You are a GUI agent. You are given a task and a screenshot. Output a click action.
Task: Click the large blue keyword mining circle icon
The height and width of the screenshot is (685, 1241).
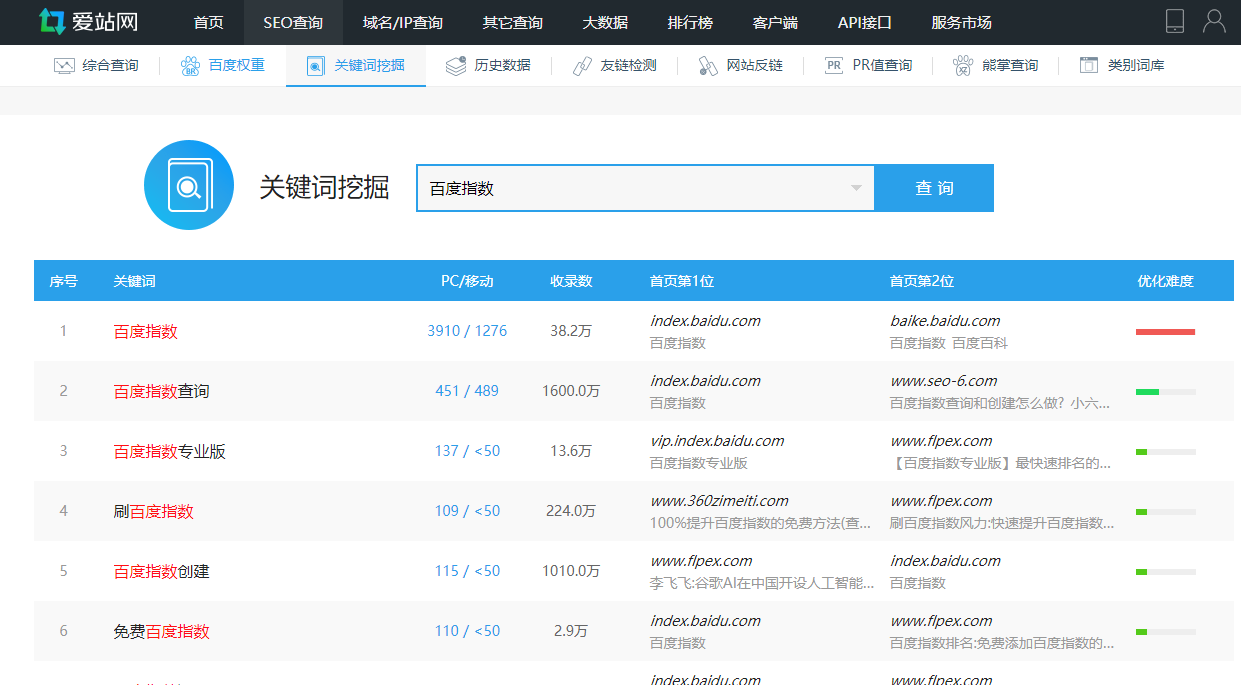[189, 185]
